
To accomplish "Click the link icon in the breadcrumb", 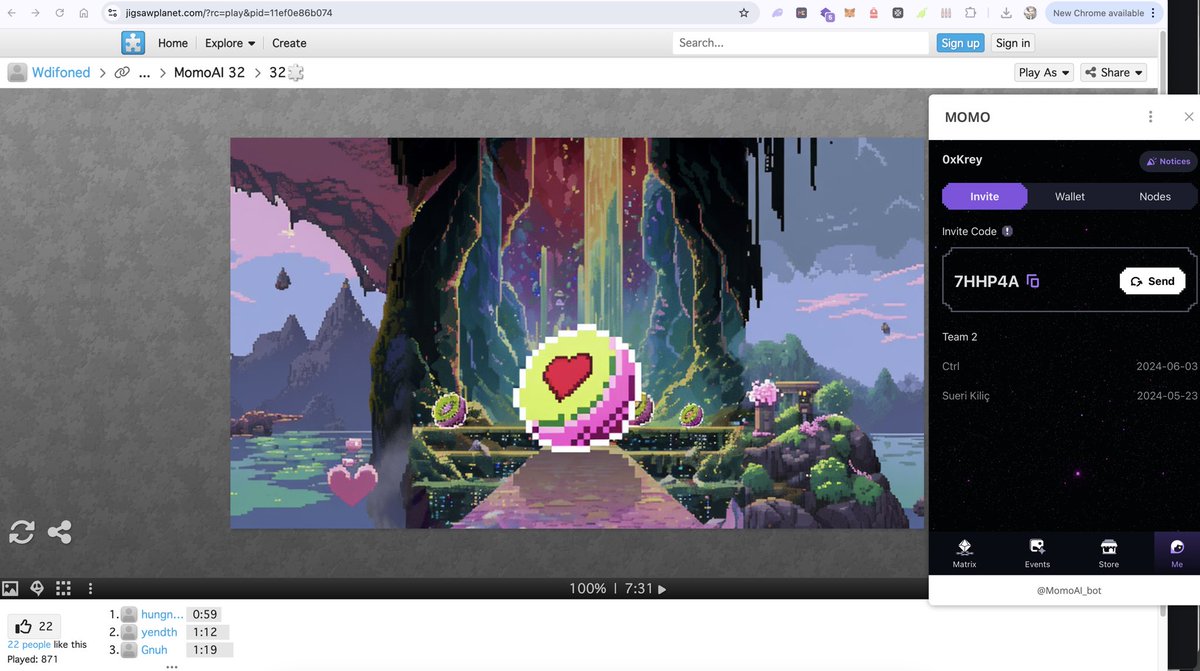I will [x=122, y=72].
